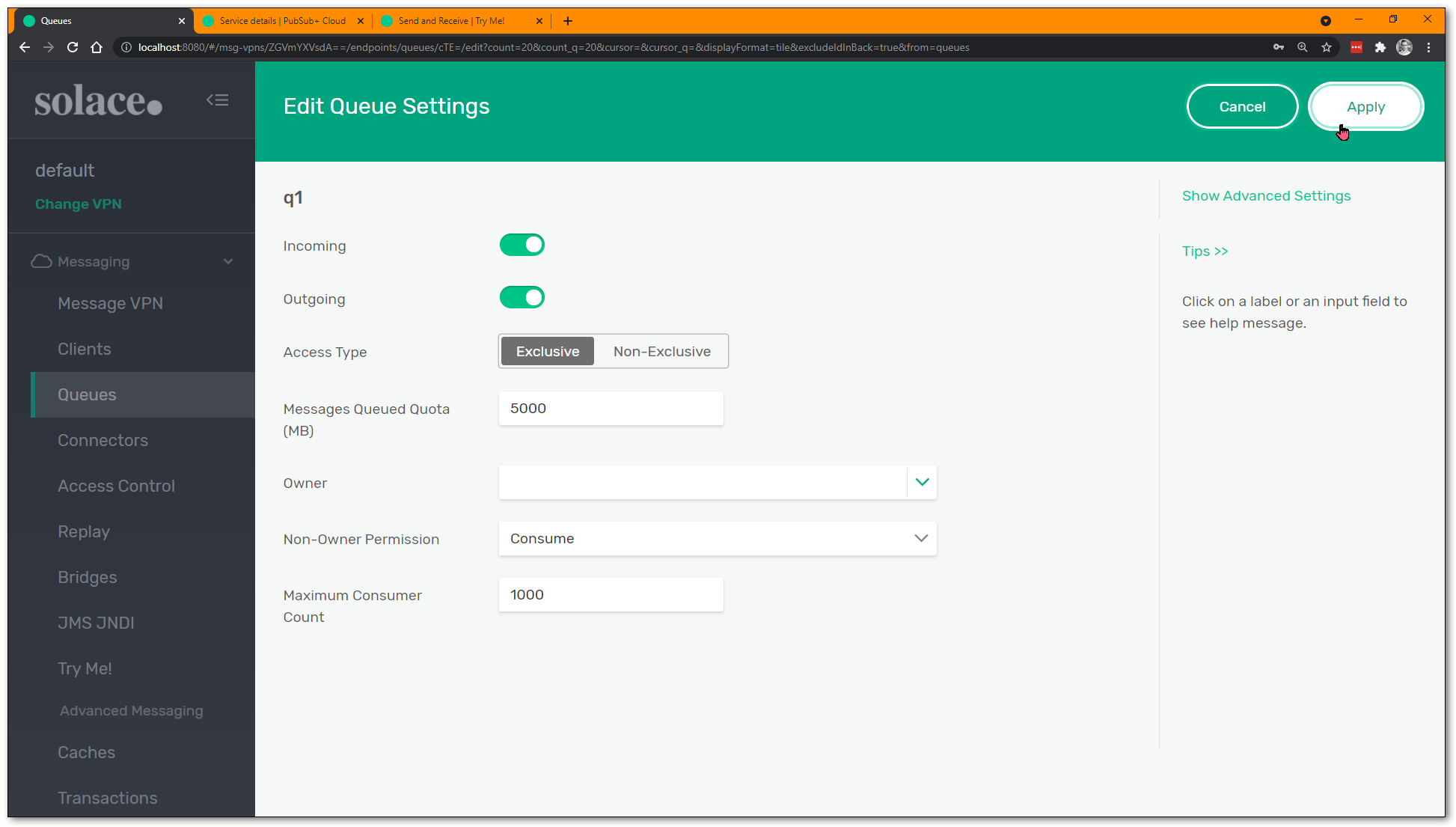Collapse the sidebar with the menu icon
Image resolution: width=1456 pixels, height=827 pixels.
(218, 100)
